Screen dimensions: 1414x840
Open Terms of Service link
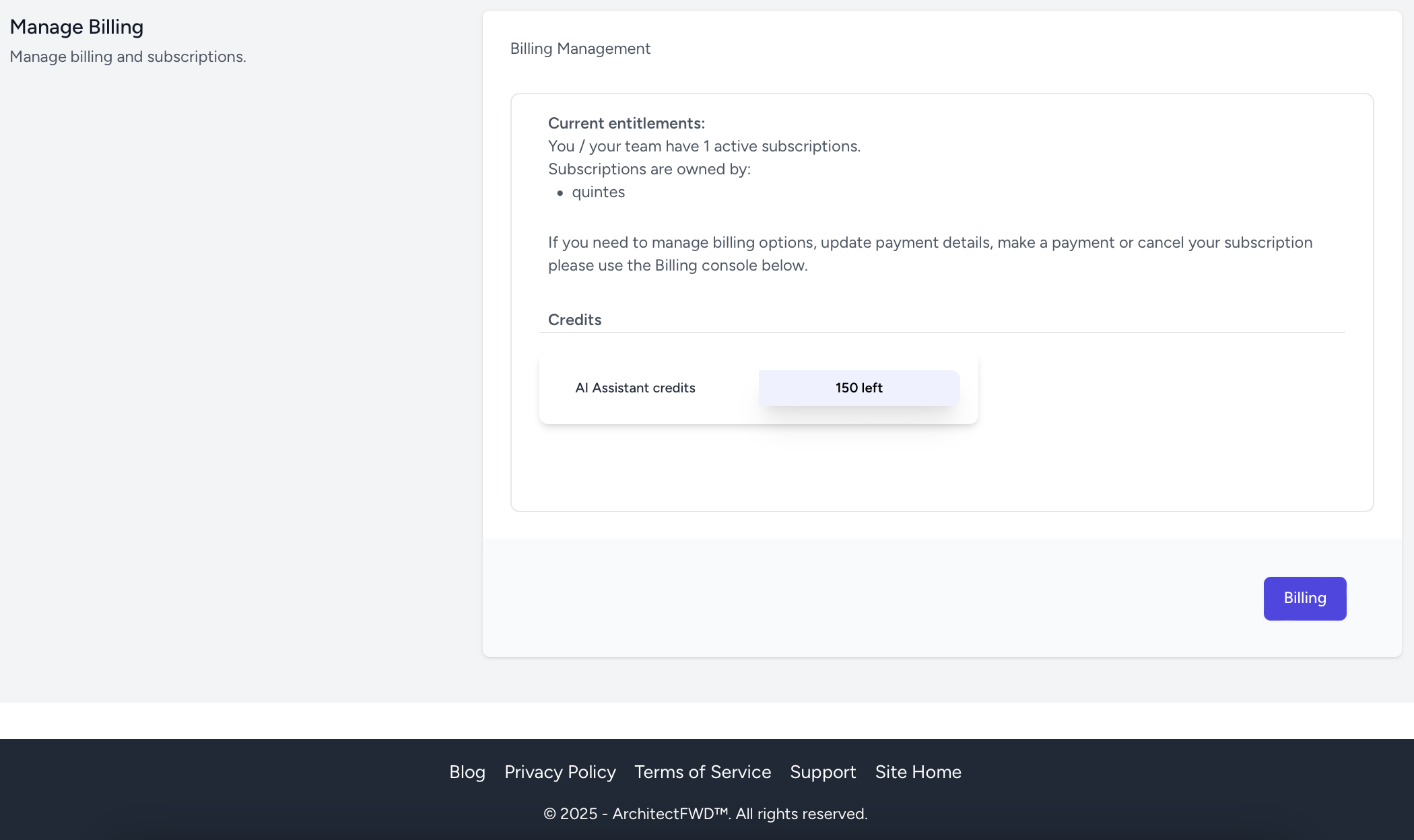pyautogui.click(x=702, y=772)
